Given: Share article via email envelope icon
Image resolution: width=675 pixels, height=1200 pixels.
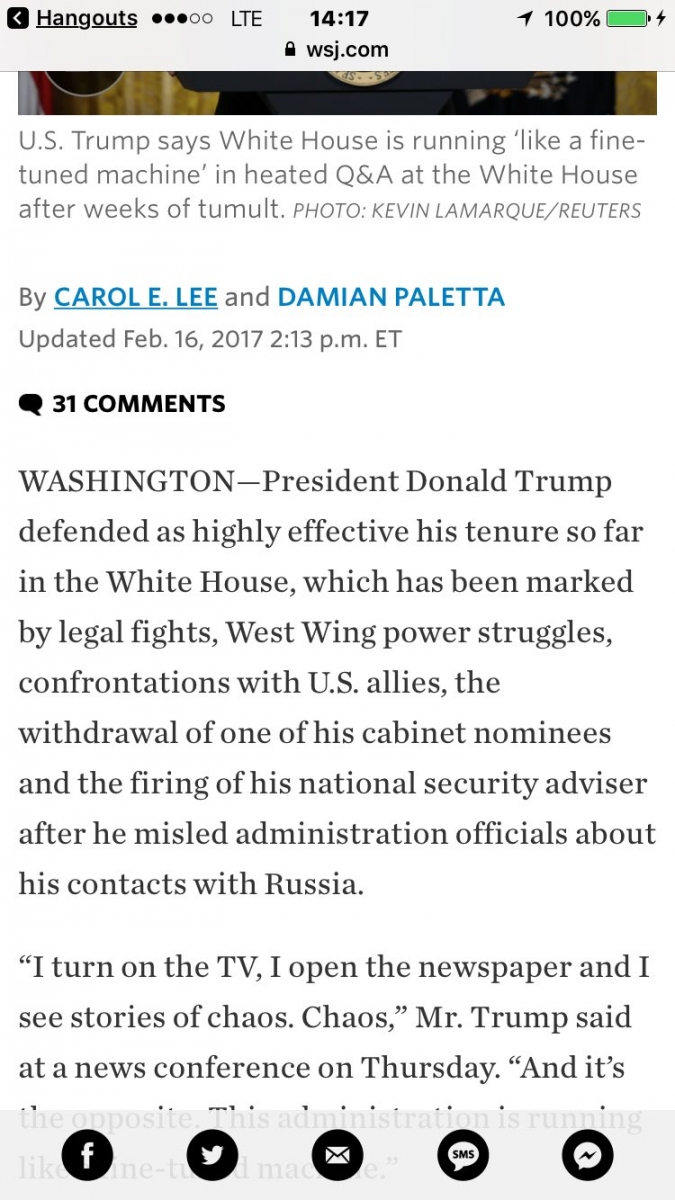Looking at the screenshot, I should (337, 1157).
